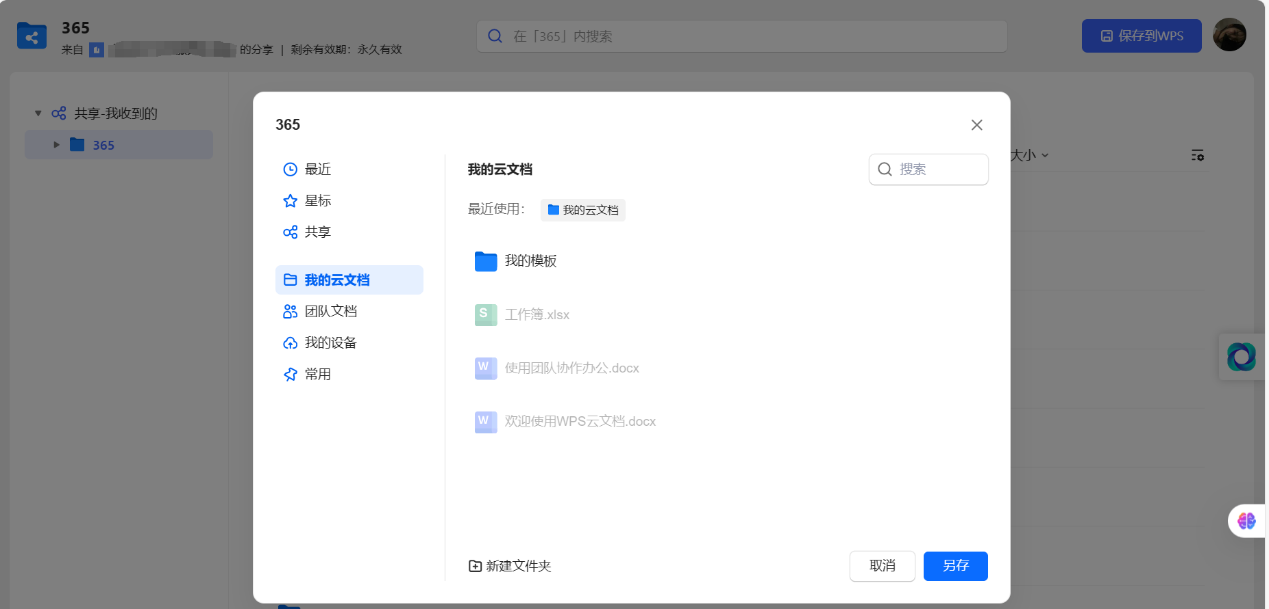Click the shared folder icon beside the 365 title
Screen dimensions: 1269x609
click(32, 36)
